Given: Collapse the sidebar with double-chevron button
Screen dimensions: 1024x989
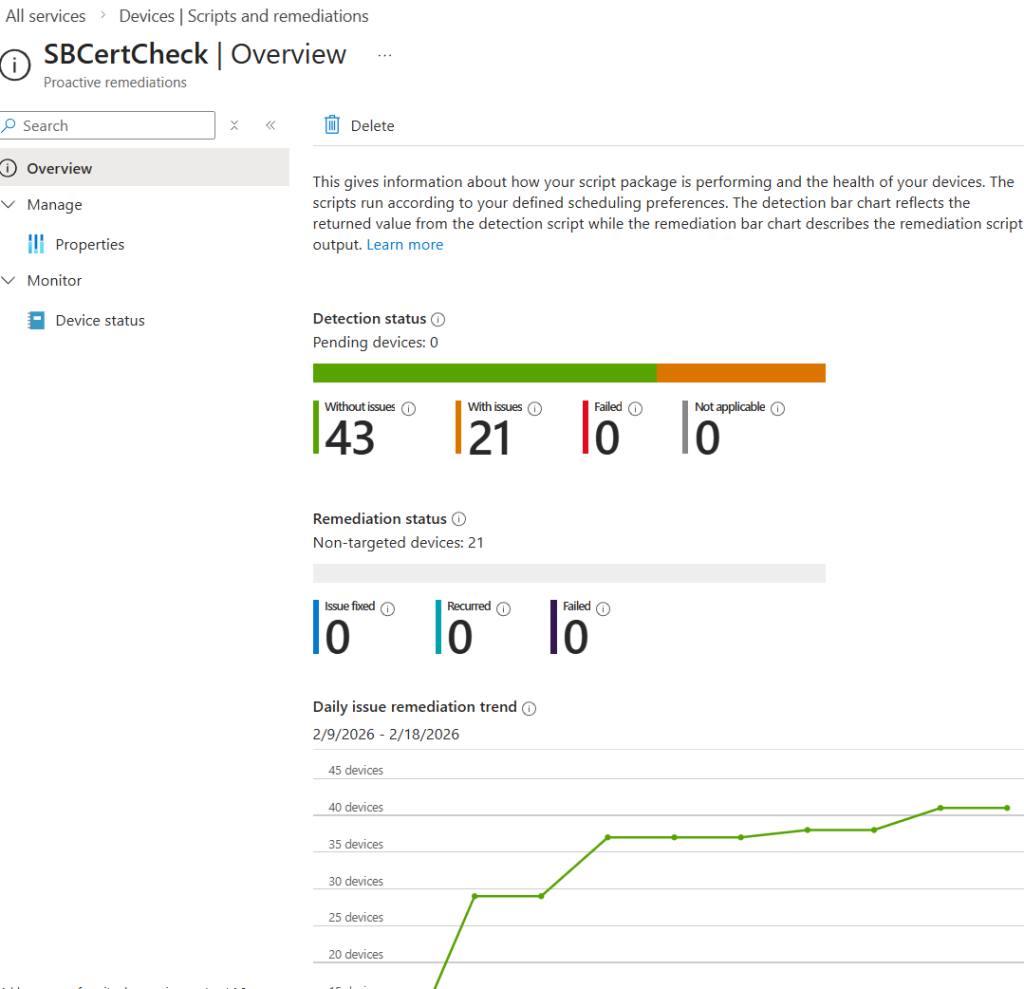Looking at the screenshot, I should point(270,126).
